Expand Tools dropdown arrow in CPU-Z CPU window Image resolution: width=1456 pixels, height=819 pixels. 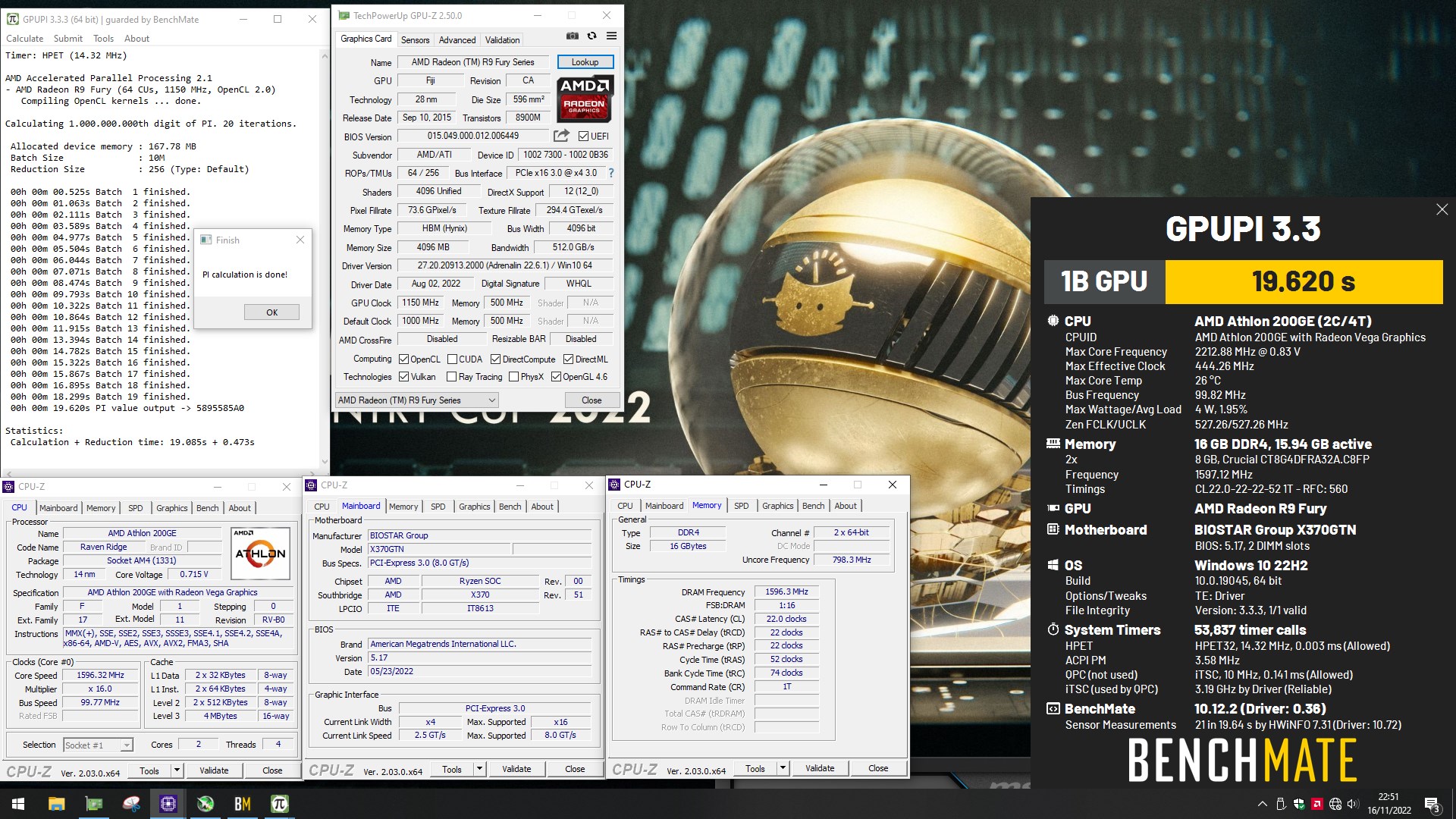tap(177, 770)
